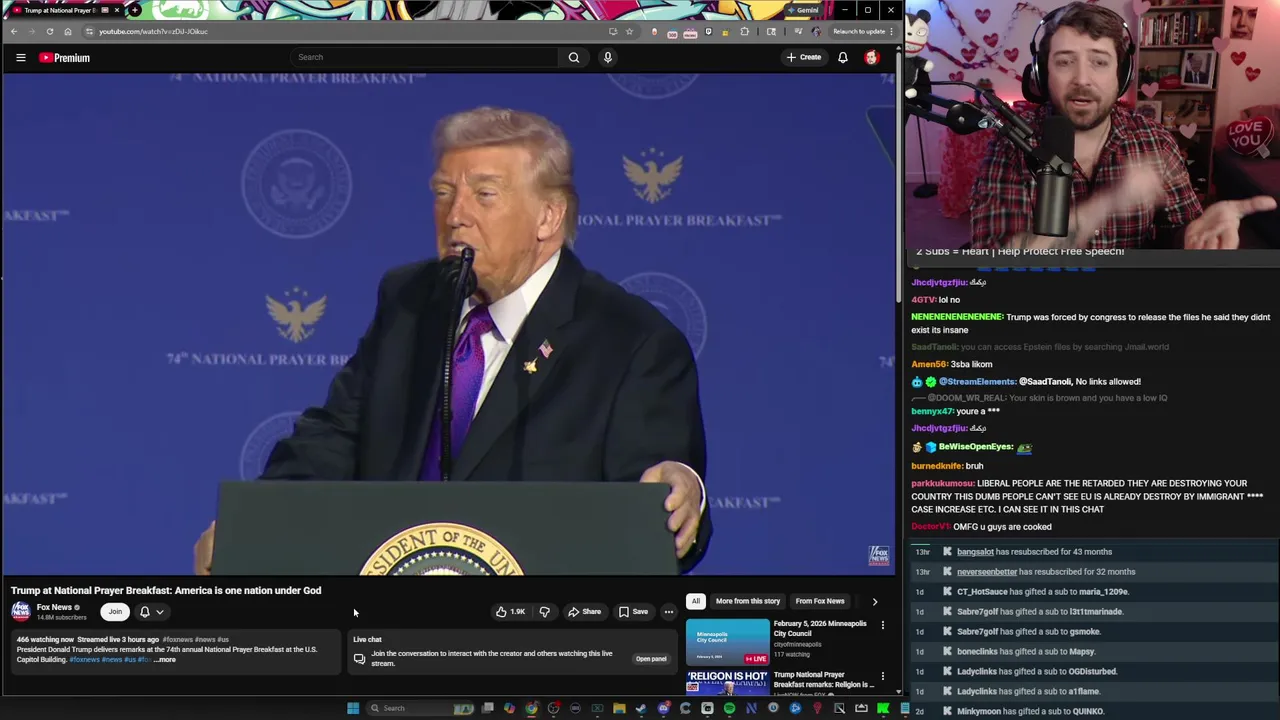The width and height of the screenshot is (1280, 720).
Task: Click boneclinks gifted a sub to Mapsy
Action: tap(1026, 652)
